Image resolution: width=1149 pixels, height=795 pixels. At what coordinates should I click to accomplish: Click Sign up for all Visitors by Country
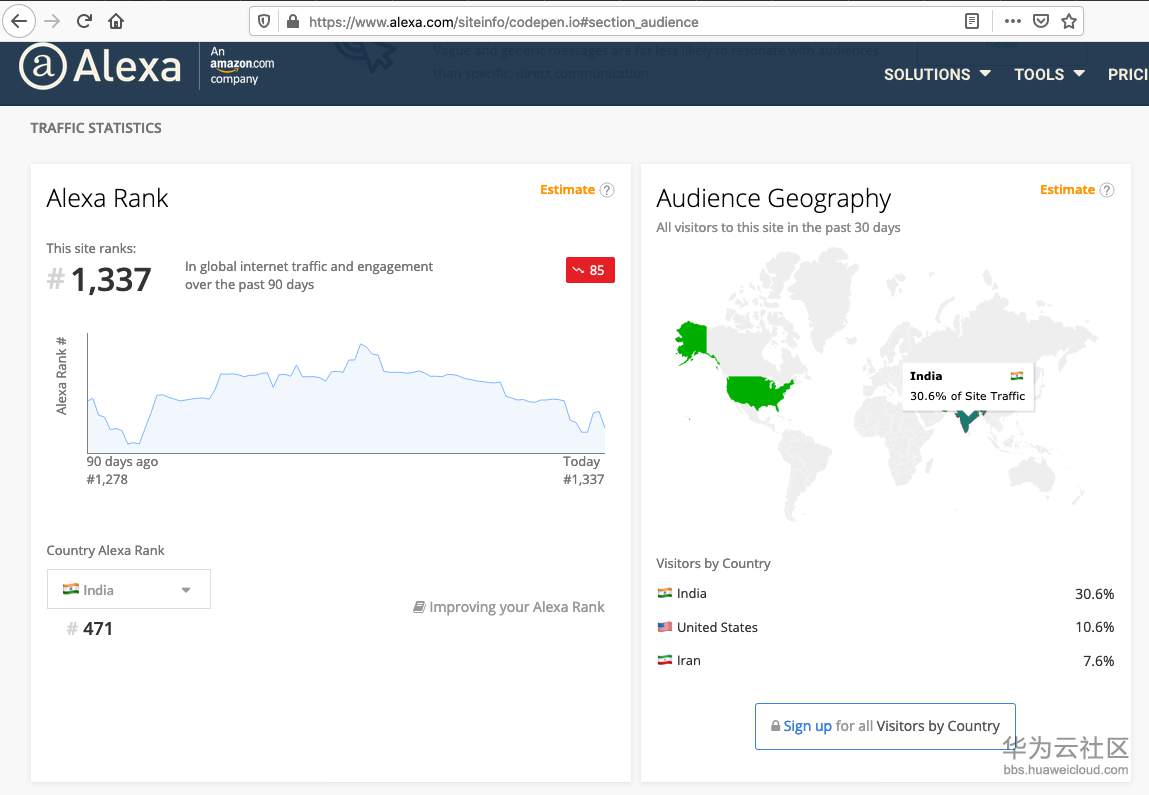(x=885, y=726)
